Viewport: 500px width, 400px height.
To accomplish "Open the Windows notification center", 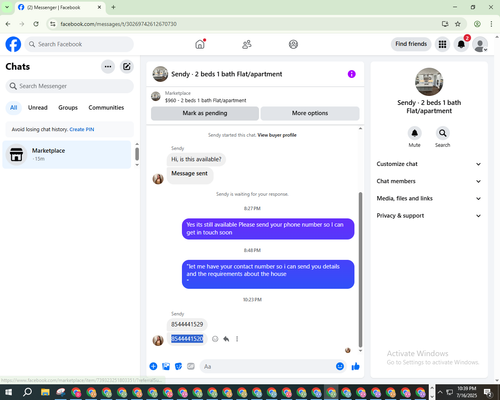I will [488, 392].
